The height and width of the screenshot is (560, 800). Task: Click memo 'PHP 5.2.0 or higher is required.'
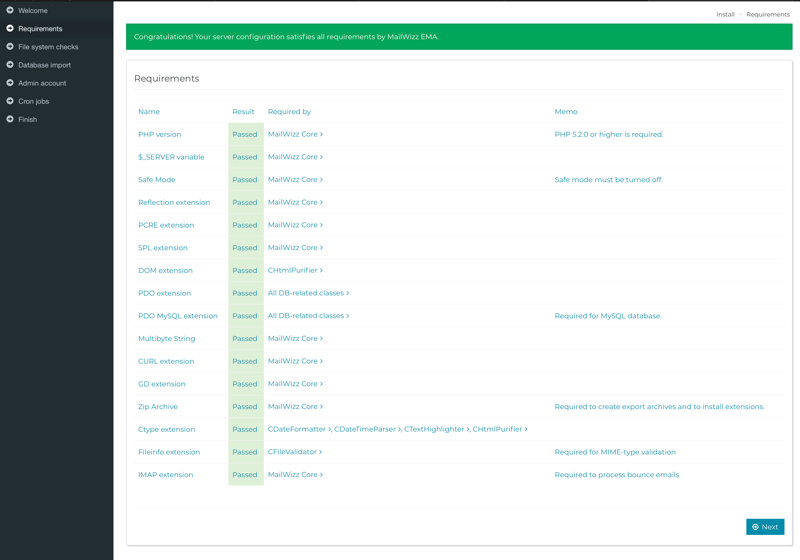(x=609, y=134)
